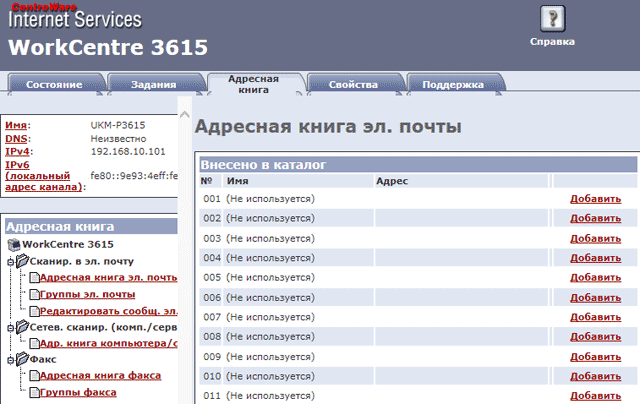Click page icon beside Адресная книга факса
Viewport: 640px width, 404px height.
click(34, 376)
